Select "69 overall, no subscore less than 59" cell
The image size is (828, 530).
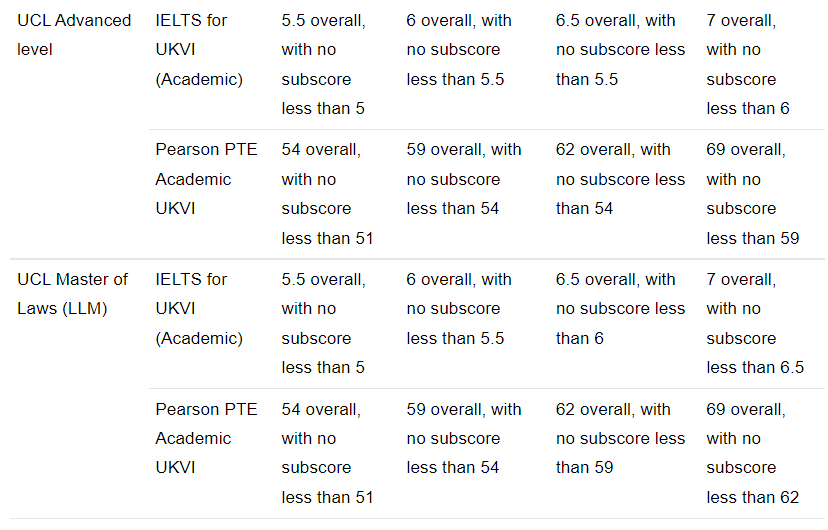click(752, 194)
